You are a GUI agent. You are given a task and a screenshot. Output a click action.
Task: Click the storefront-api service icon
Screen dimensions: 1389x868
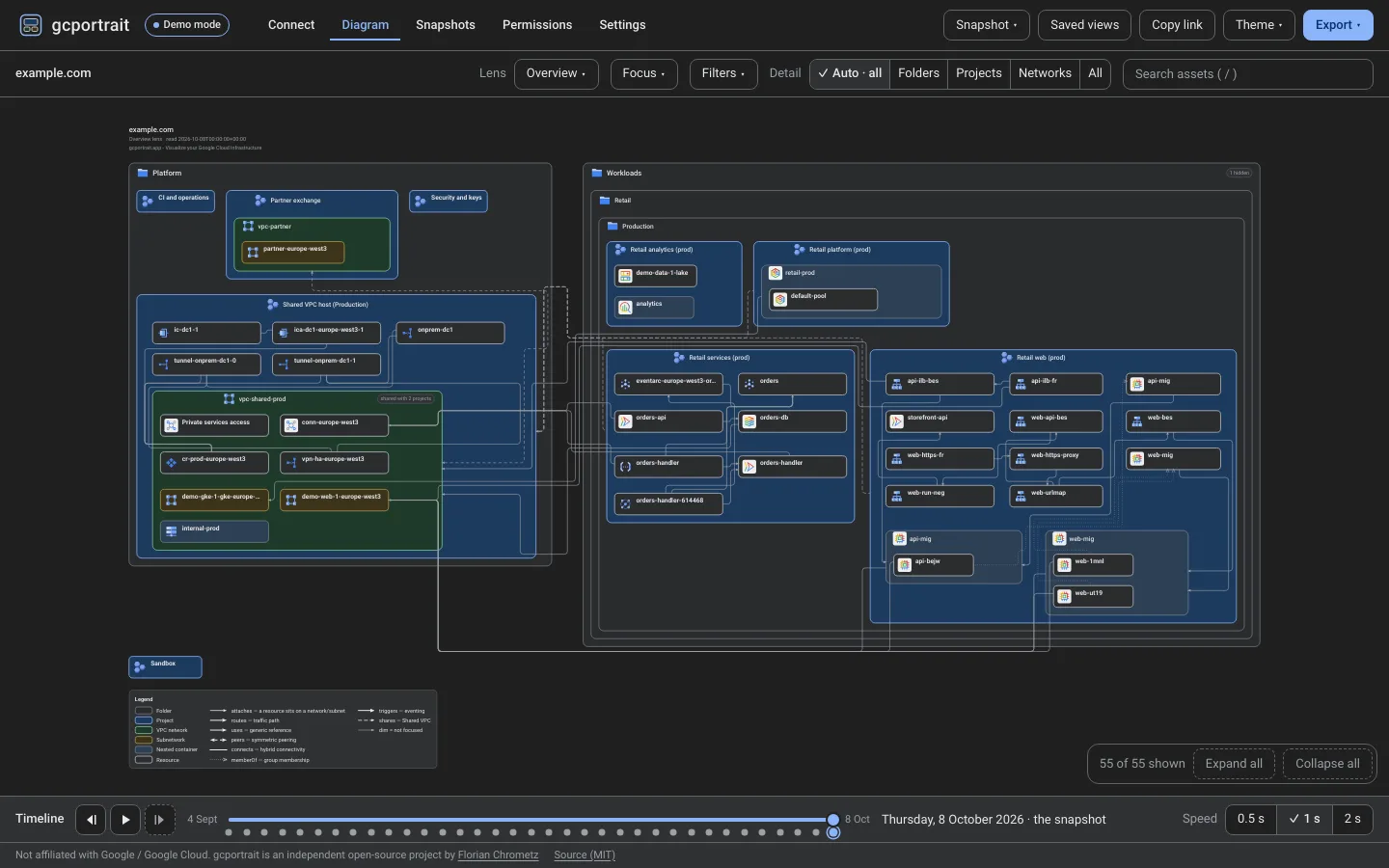point(897,421)
